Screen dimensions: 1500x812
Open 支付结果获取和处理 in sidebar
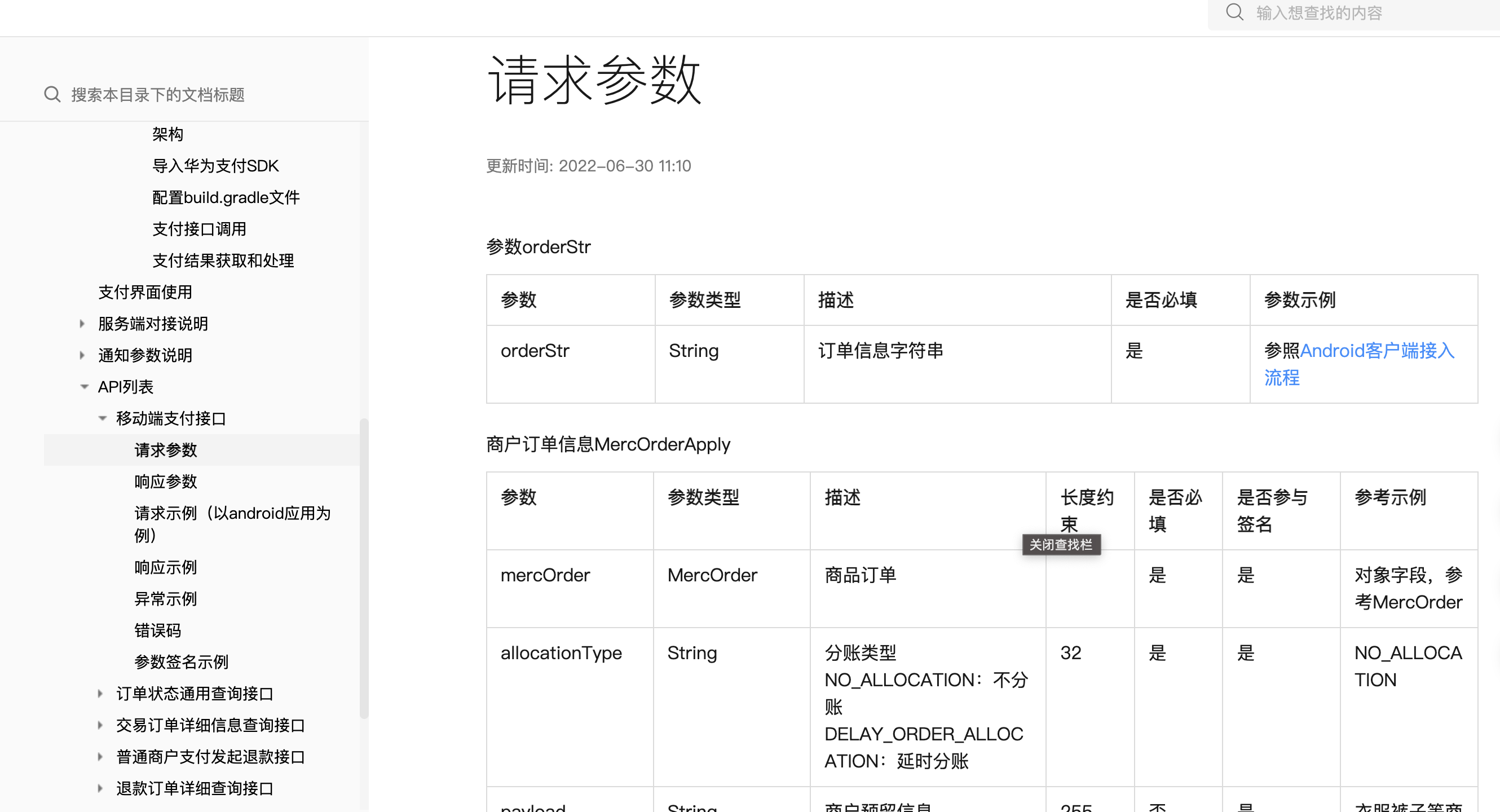[223, 260]
